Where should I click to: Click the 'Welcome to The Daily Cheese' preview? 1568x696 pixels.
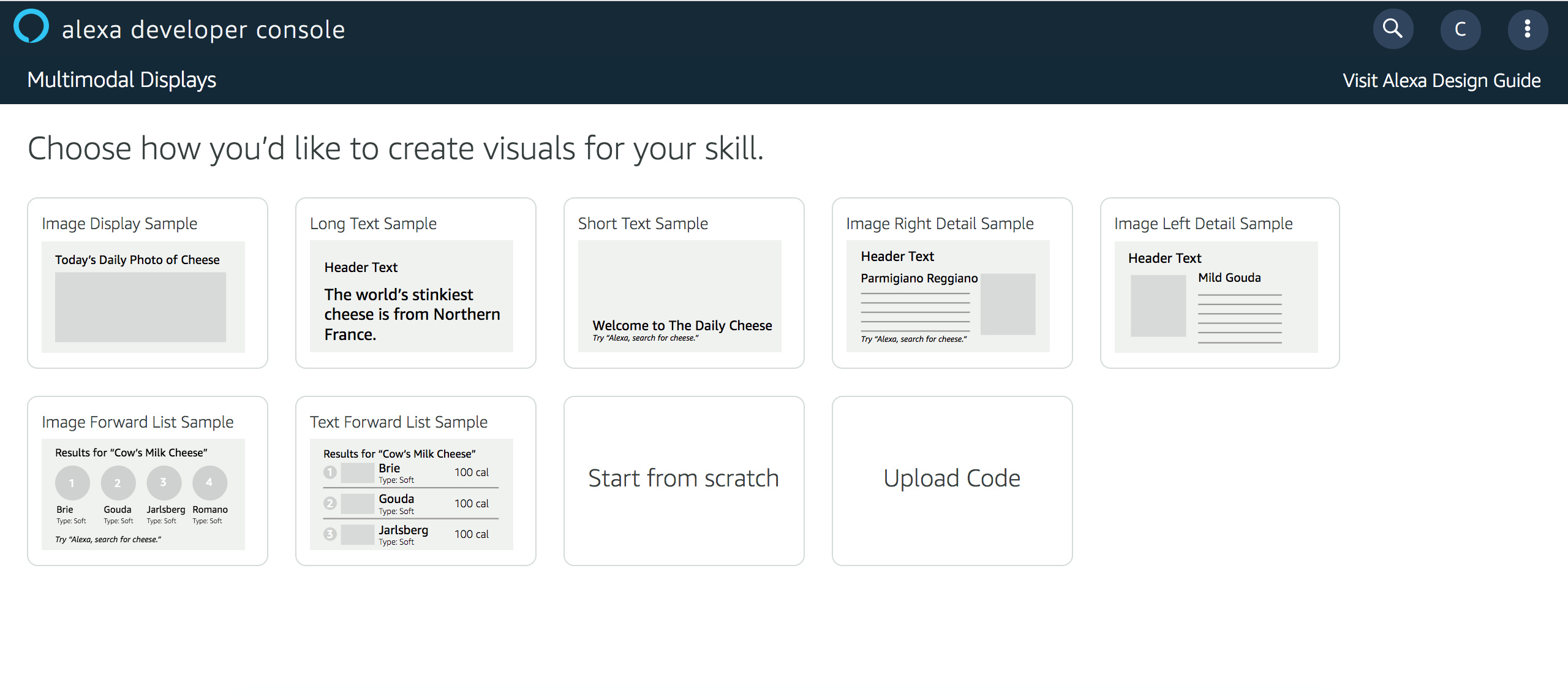pyautogui.click(x=682, y=325)
